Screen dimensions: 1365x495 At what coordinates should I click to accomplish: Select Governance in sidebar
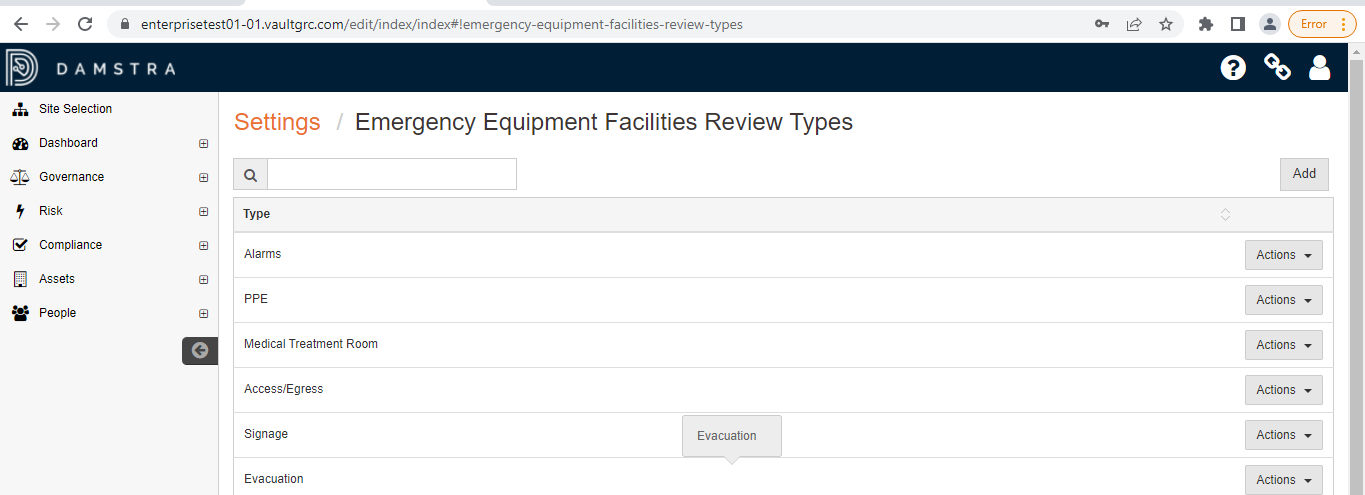[x=71, y=177]
